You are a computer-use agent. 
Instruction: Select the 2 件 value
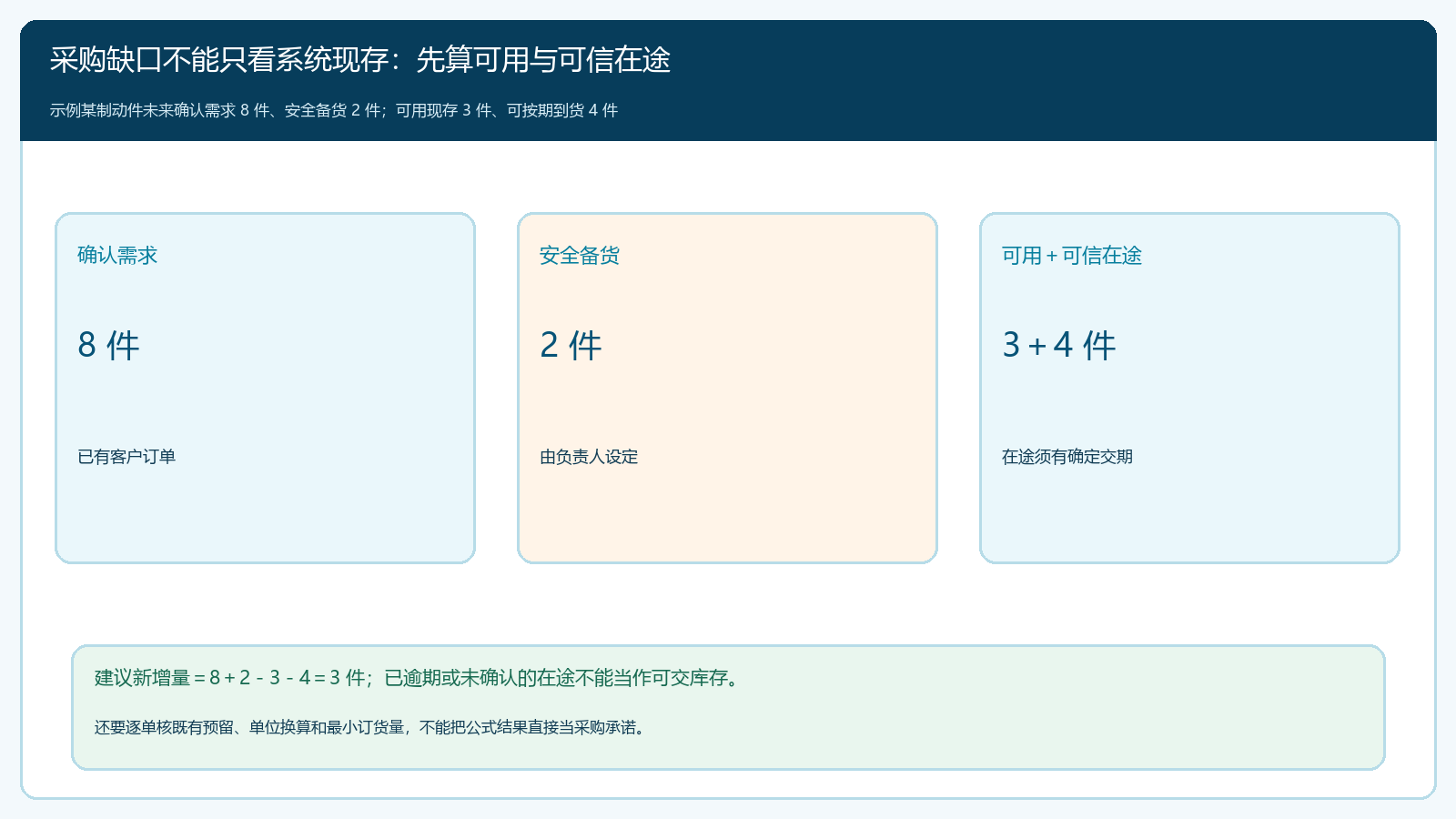[571, 345]
